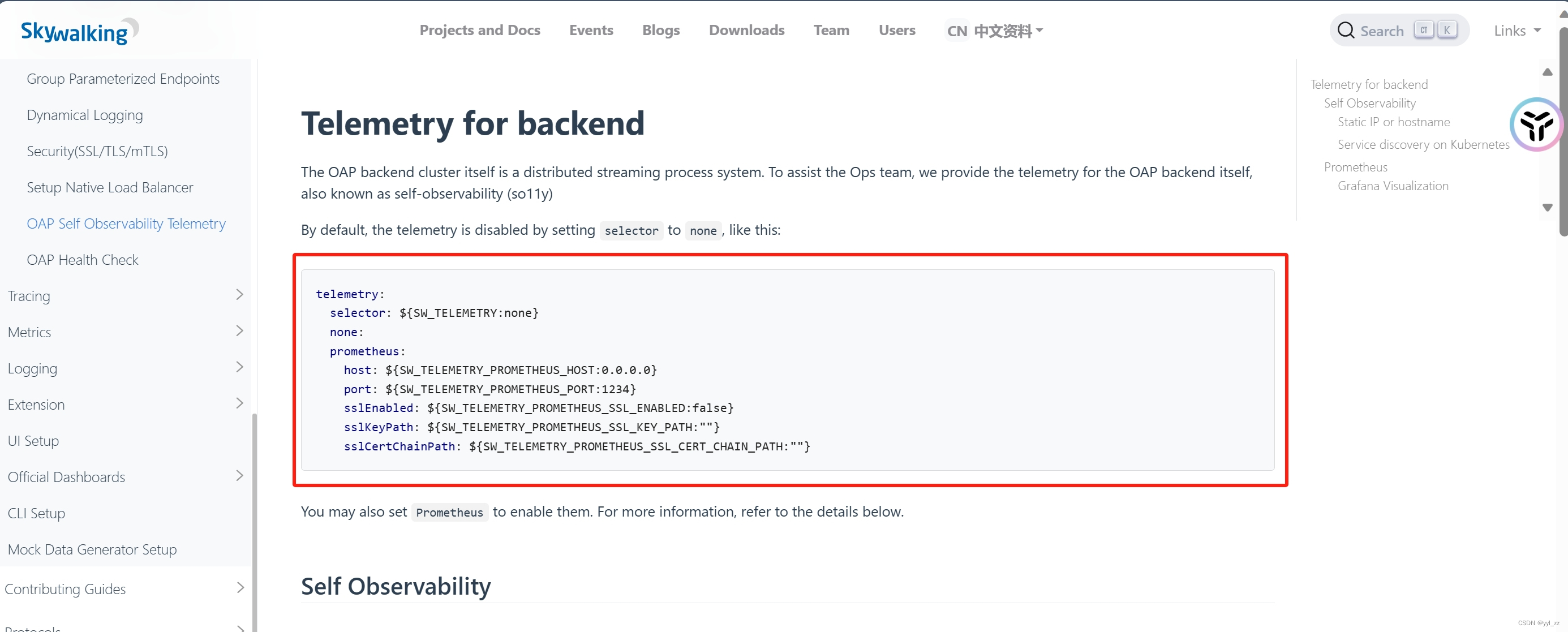Click the search magnifier icon
Screen dimensions: 1568x632
[1346, 31]
